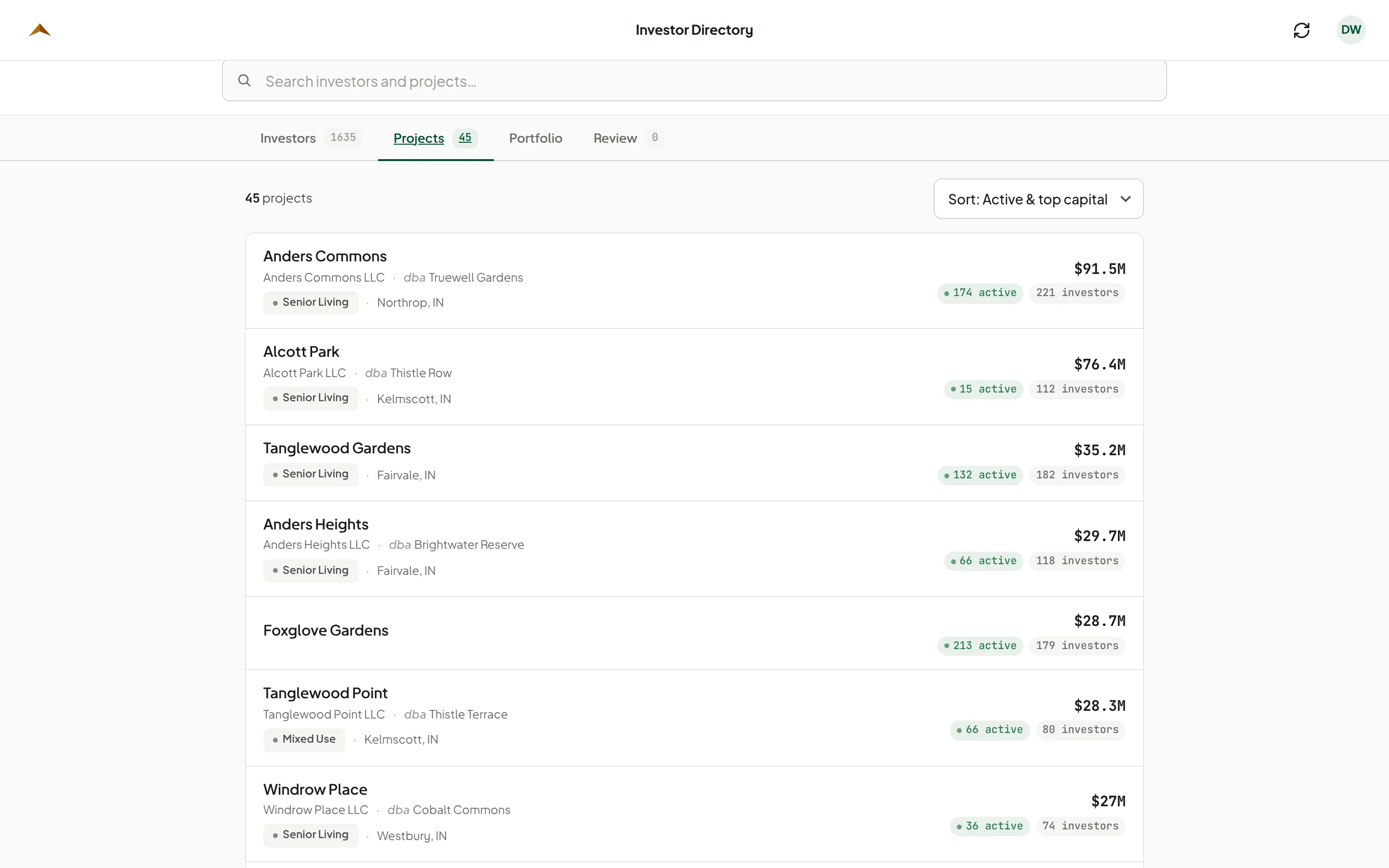This screenshot has height=868, width=1389.
Task: Click the $28.7M capital amount
Action: pos(1099,621)
